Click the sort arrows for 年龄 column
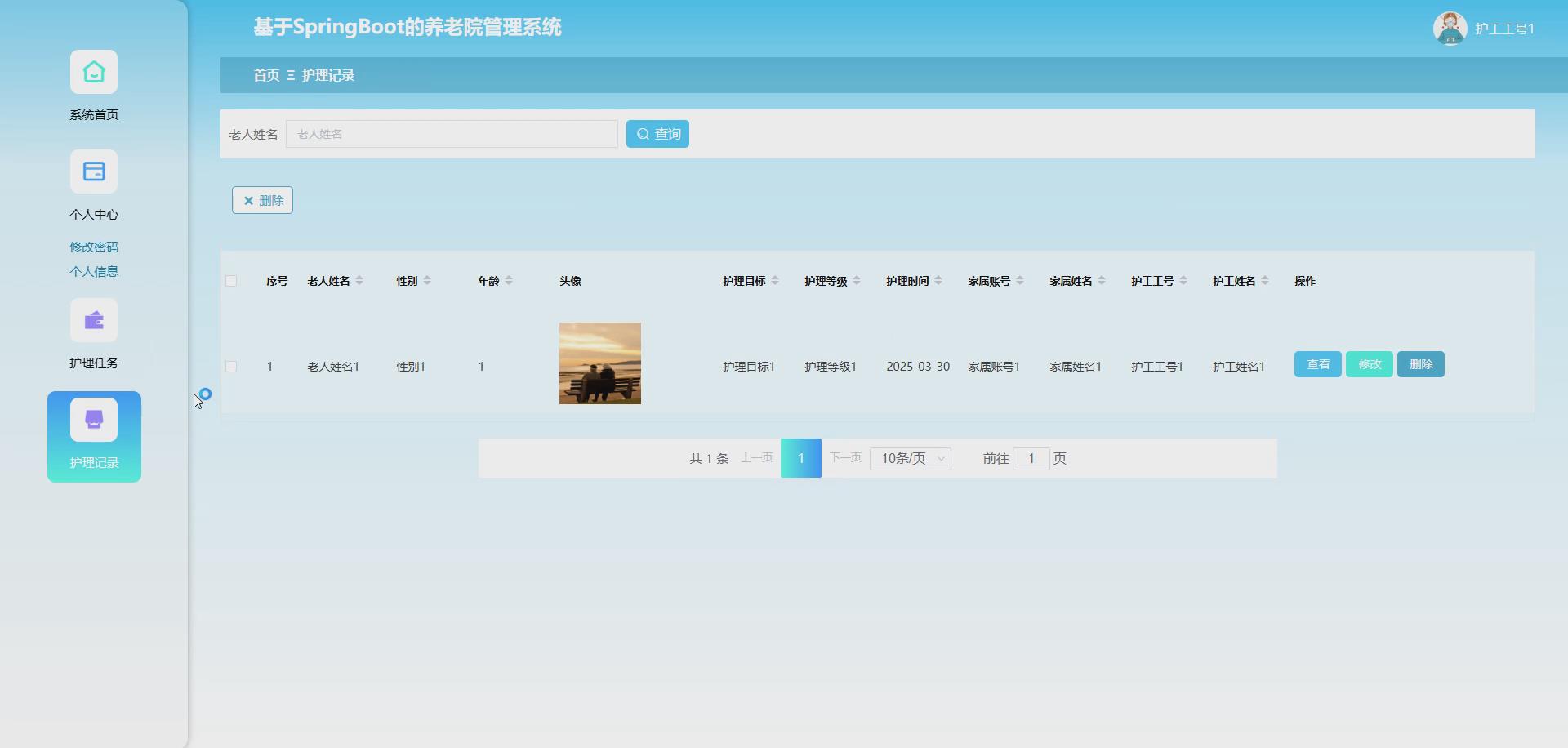The height and width of the screenshot is (748, 1568). tap(509, 281)
